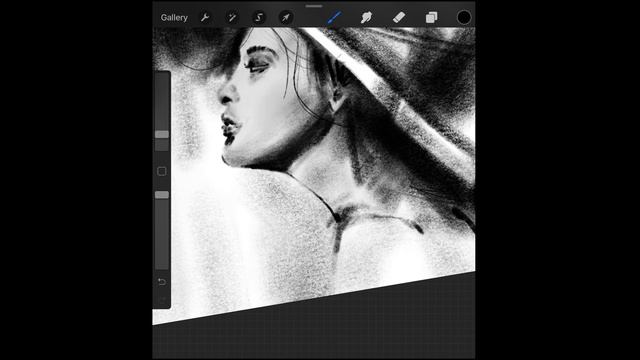The image size is (640, 360).
Task: Open the Actions wrench menu
Action: [x=205, y=18]
